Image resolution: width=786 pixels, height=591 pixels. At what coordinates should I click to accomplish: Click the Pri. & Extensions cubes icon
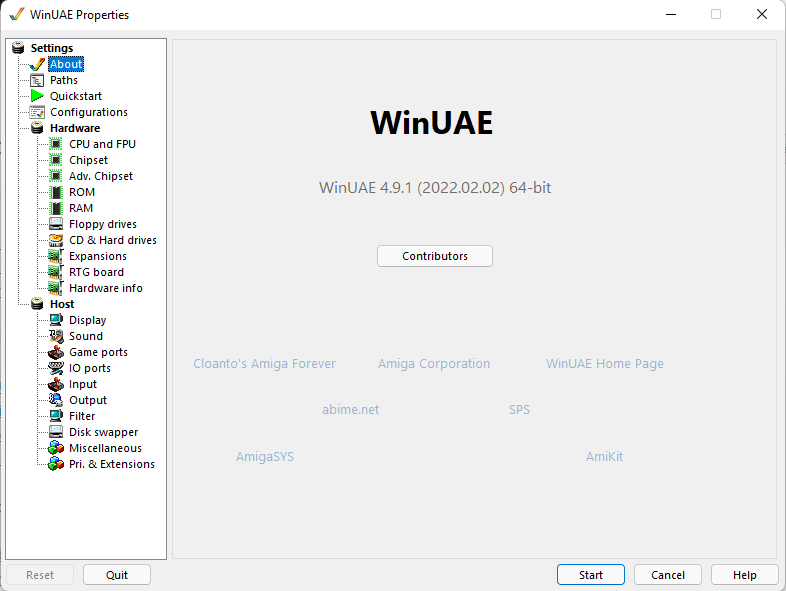click(x=56, y=464)
